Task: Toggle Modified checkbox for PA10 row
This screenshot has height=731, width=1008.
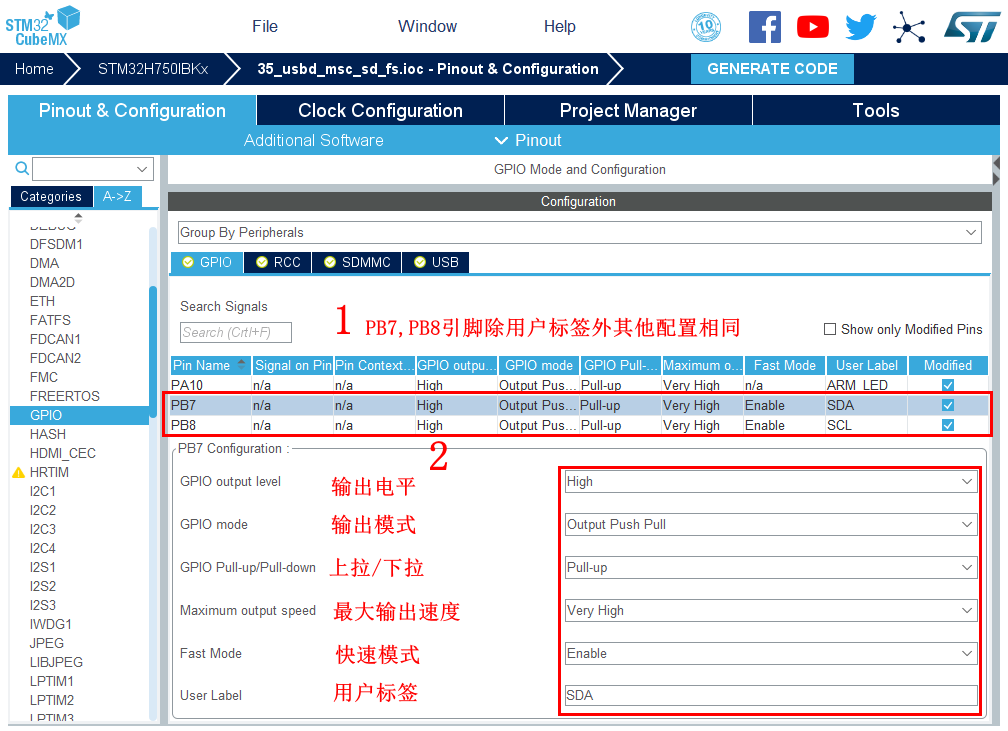Action: (948, 385)
